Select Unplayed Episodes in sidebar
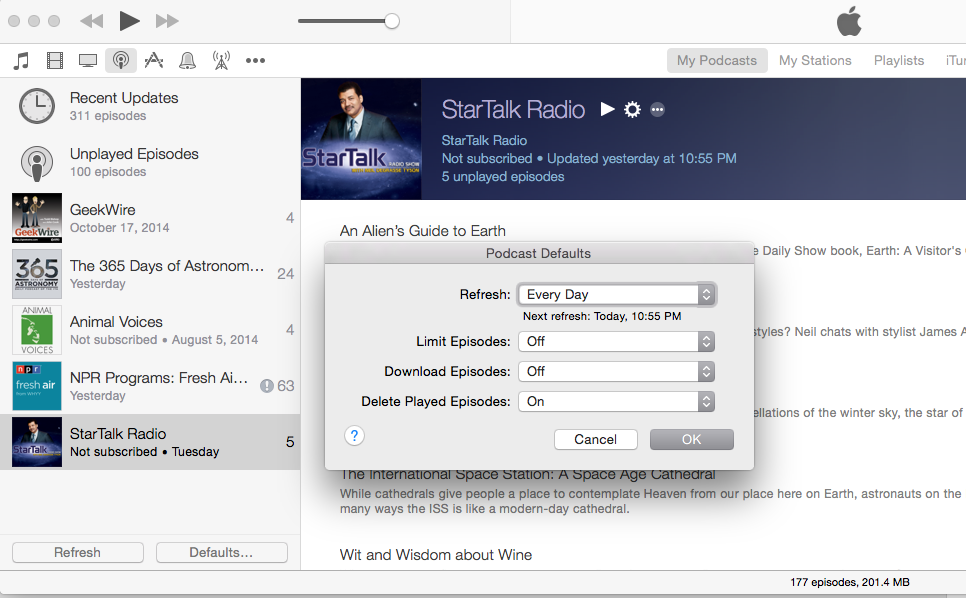The height and width of the screenshot is (598, 966). [x=150, y=162]
